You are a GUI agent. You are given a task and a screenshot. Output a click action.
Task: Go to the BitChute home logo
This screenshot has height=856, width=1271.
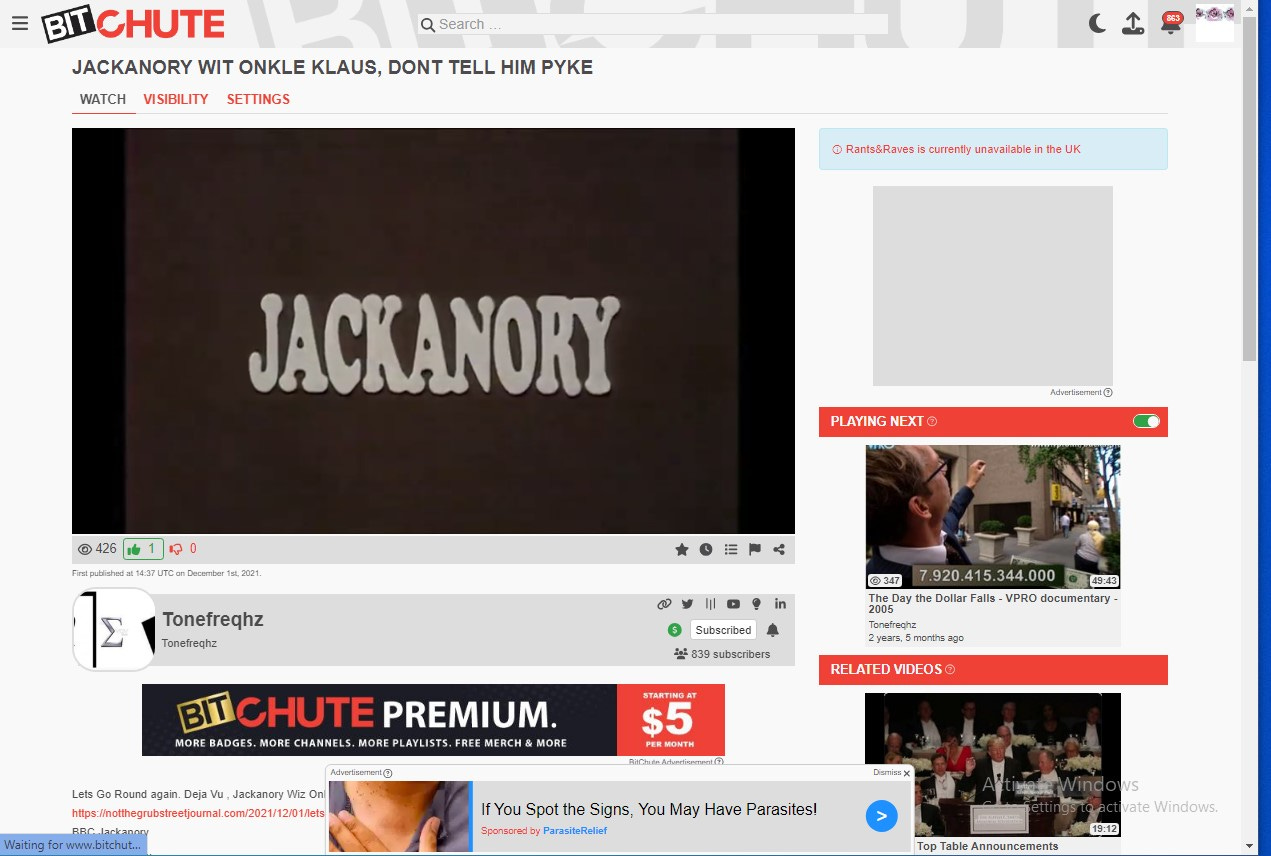click(x=133, y=25)
